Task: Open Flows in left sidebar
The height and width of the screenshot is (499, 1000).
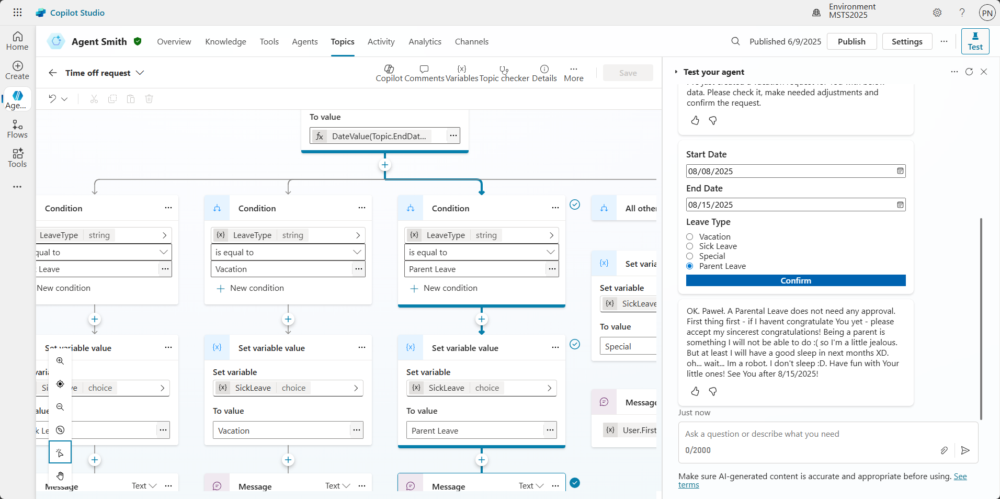Action: coord(17,127)
